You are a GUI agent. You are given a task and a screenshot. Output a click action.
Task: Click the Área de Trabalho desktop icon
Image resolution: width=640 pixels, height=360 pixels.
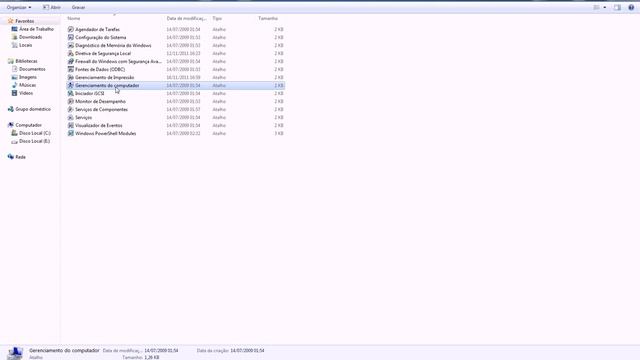click(x=14, y=29)
